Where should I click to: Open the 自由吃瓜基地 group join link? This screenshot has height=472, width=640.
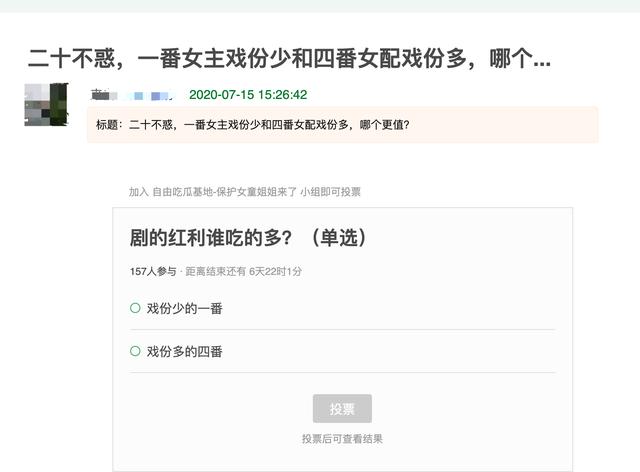(x=224, y=192)
